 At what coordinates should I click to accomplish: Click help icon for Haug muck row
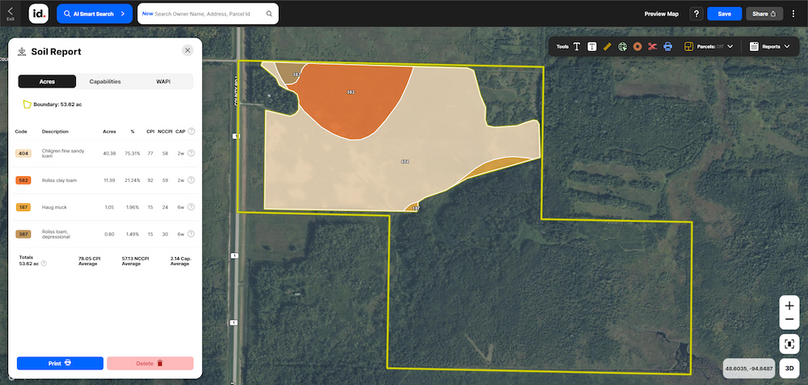191,207
